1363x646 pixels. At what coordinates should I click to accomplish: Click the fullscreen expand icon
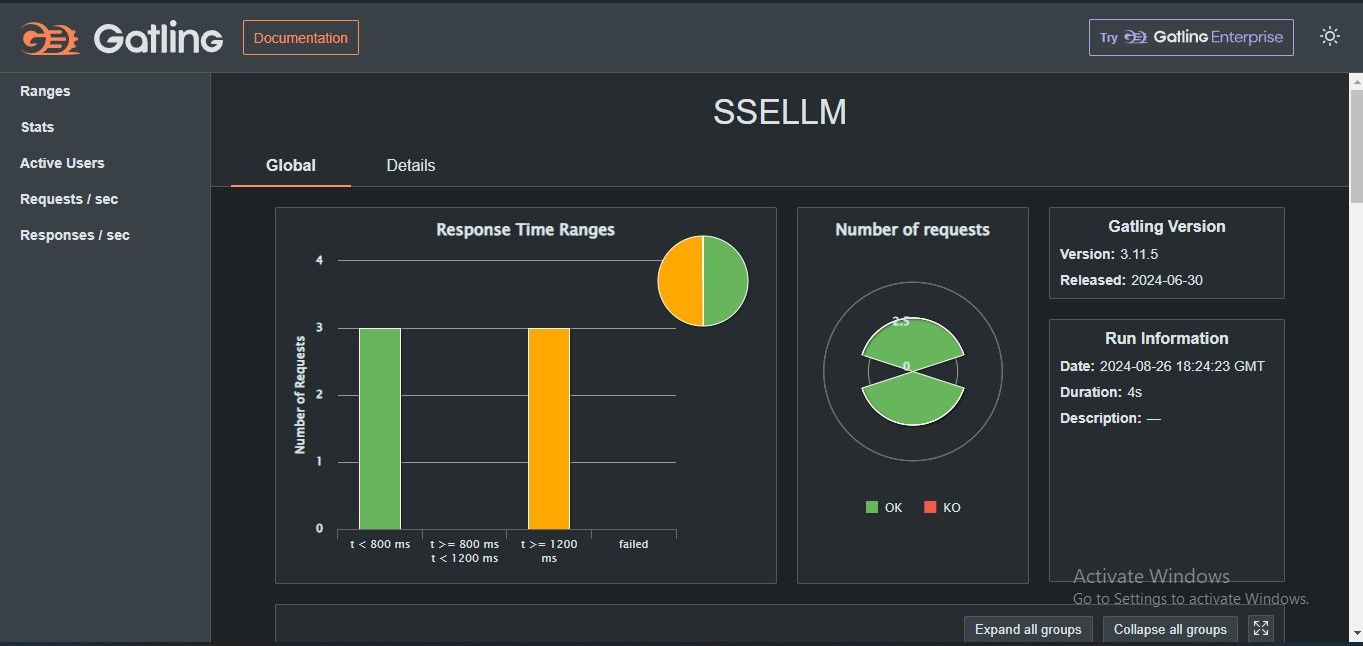[1261, 629]
